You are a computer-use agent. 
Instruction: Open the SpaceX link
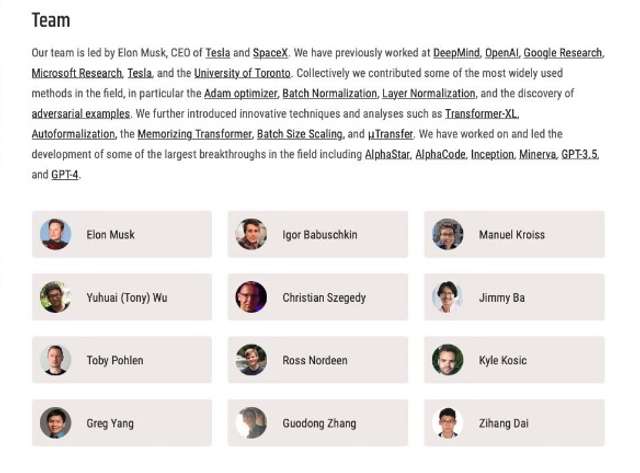(x=270, y=53)
